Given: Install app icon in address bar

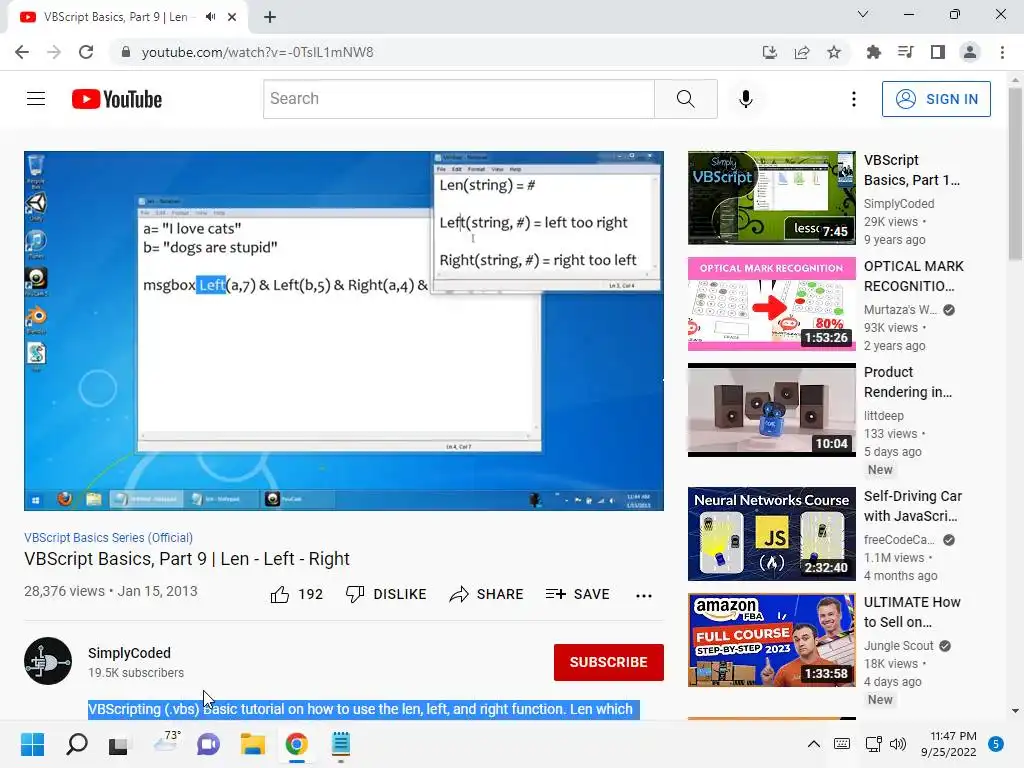Looking at the screenshot, I should tap(770, 52).
